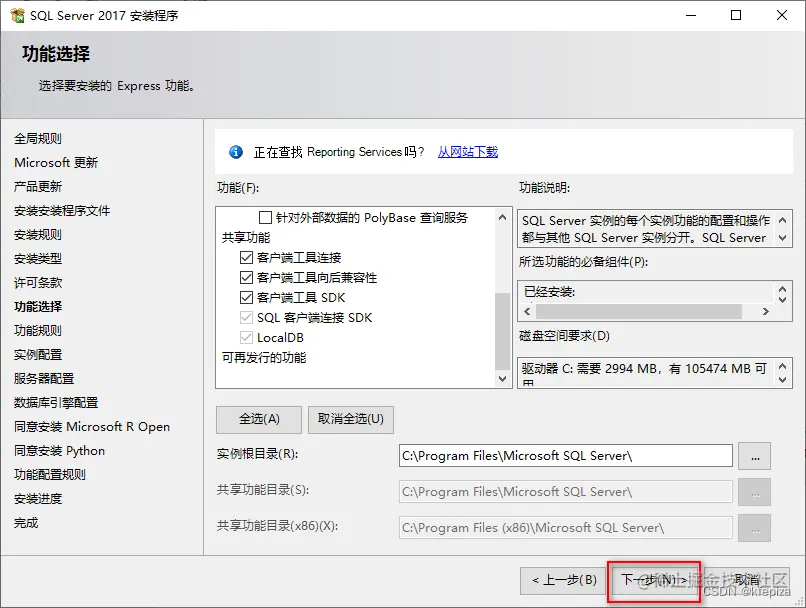
Task: Uncheck 客户端工具 SDK checkbox
Action: [x=246, y=298]
